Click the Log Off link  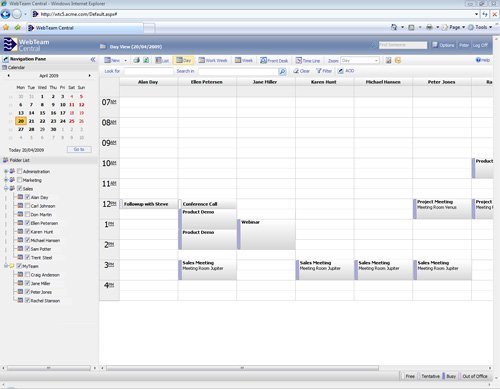(480, 45)
